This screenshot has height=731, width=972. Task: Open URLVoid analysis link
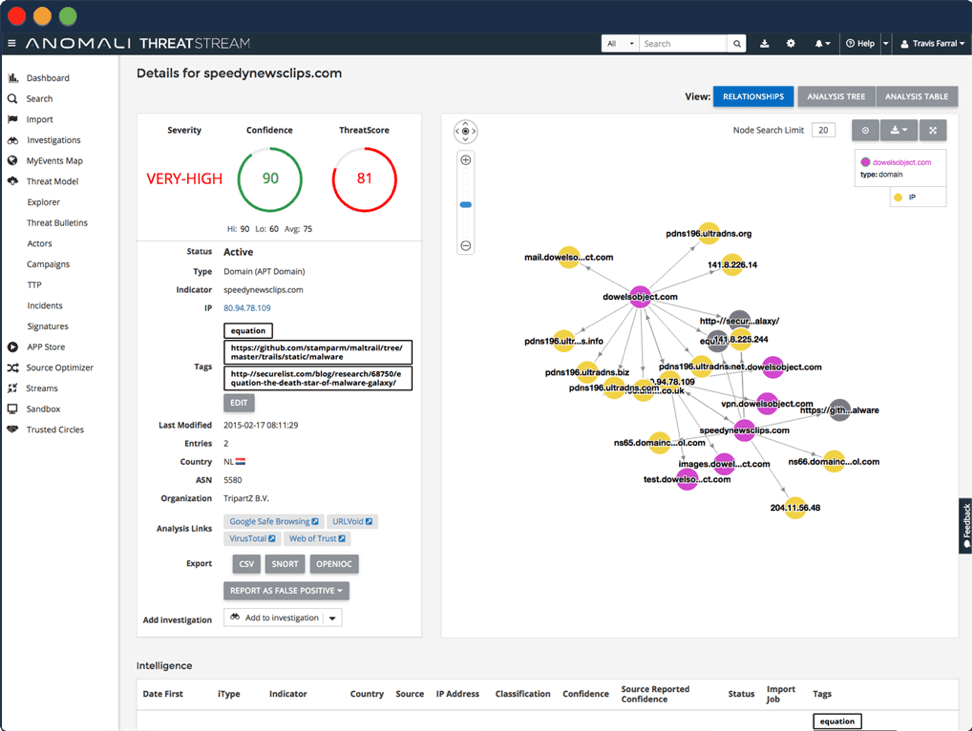pos(352,521)
